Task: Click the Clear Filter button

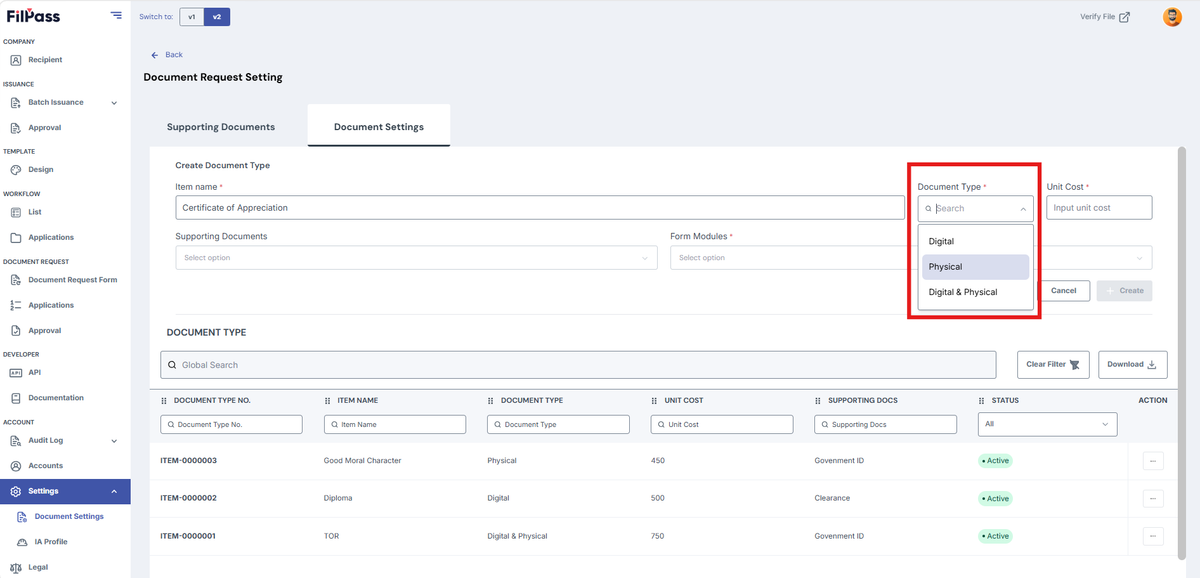Action: (1053, 364)
